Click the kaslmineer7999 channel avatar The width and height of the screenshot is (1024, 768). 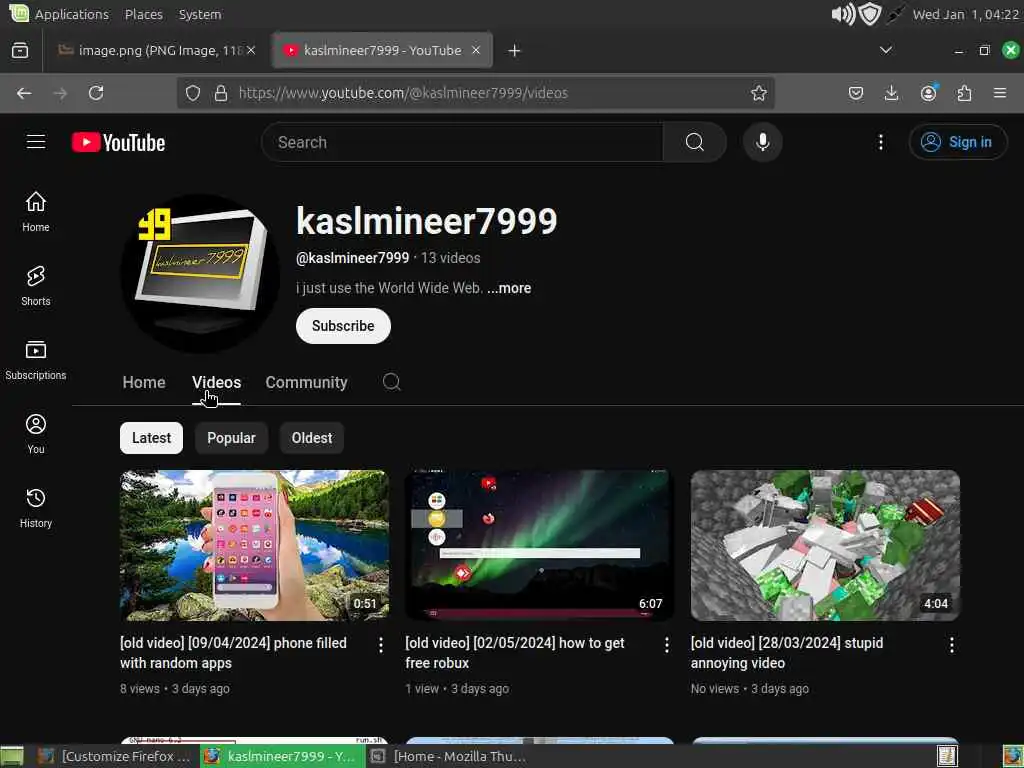(x=200, y=273)
